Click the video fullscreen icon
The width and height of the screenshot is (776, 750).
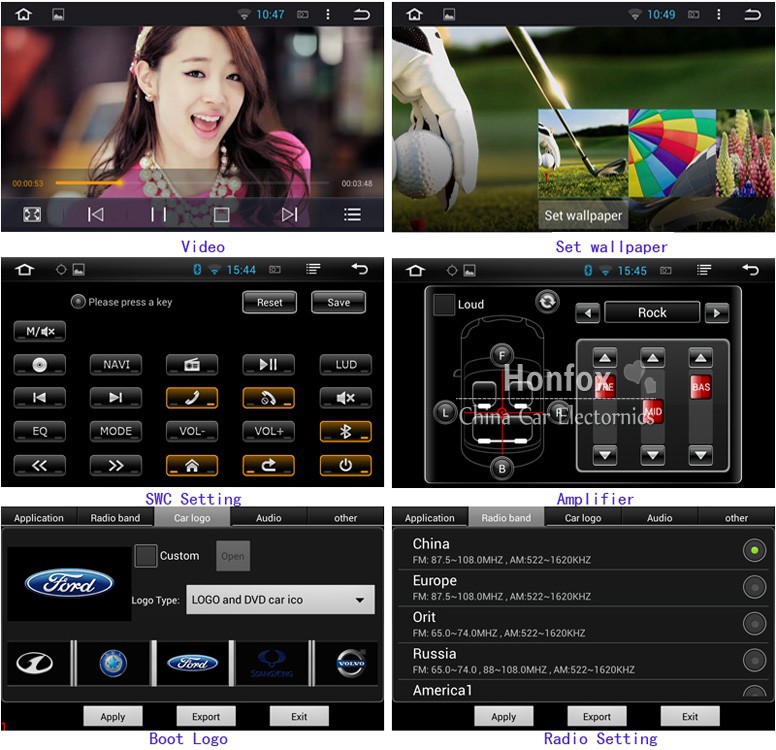[x=32, y=214]
